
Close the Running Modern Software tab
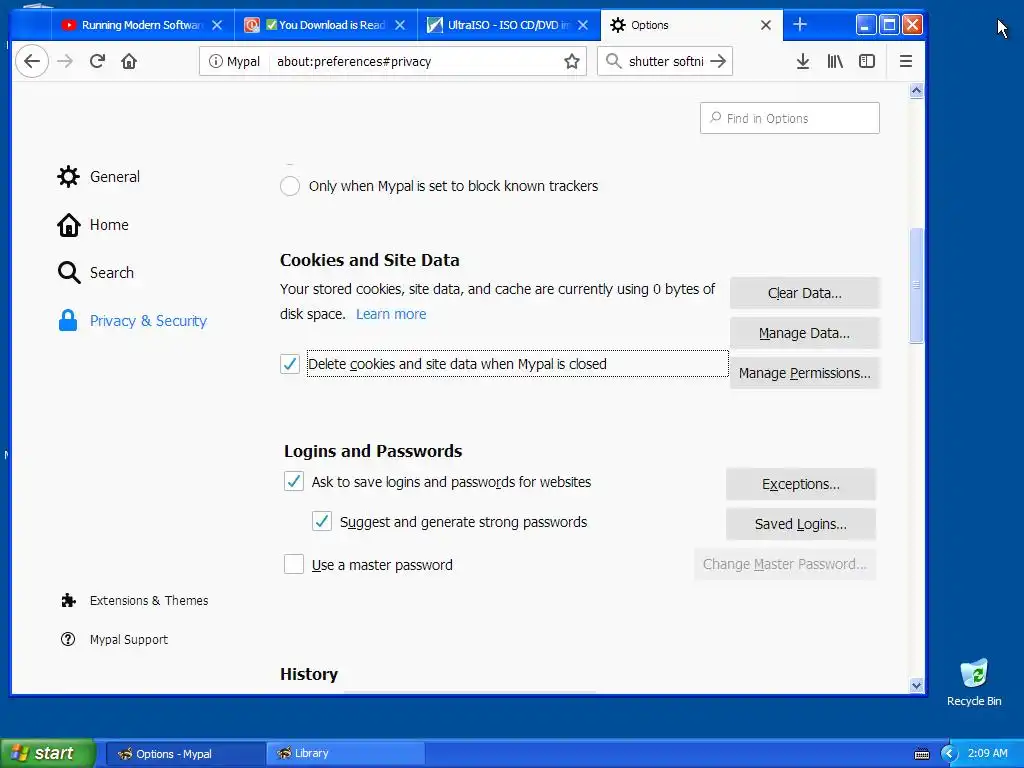coord(217,25)
